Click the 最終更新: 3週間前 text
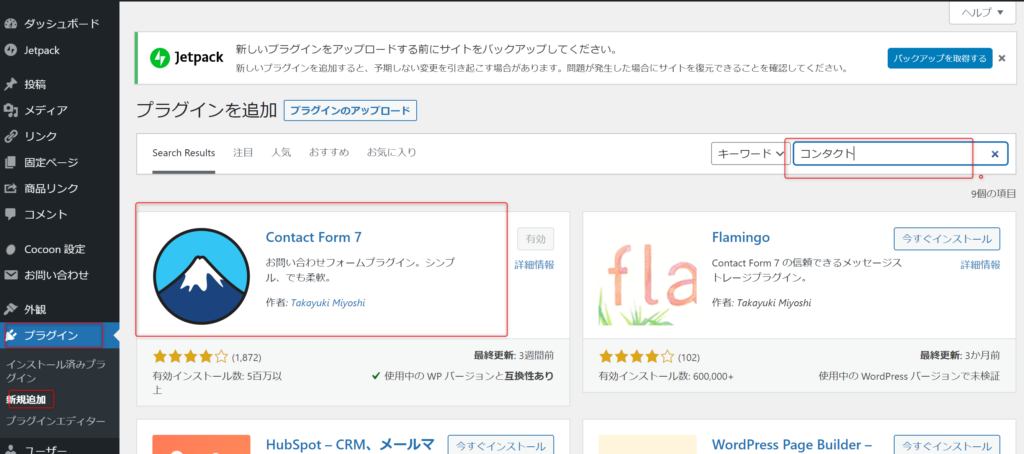The height and width of the screenshot is (454, 1024). pyautogui.click(x=514, y=356)
